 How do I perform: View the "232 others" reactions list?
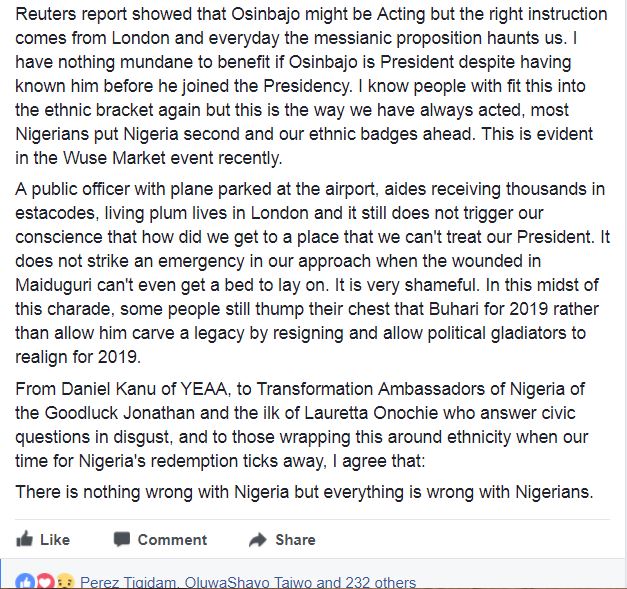click(379, 582)
